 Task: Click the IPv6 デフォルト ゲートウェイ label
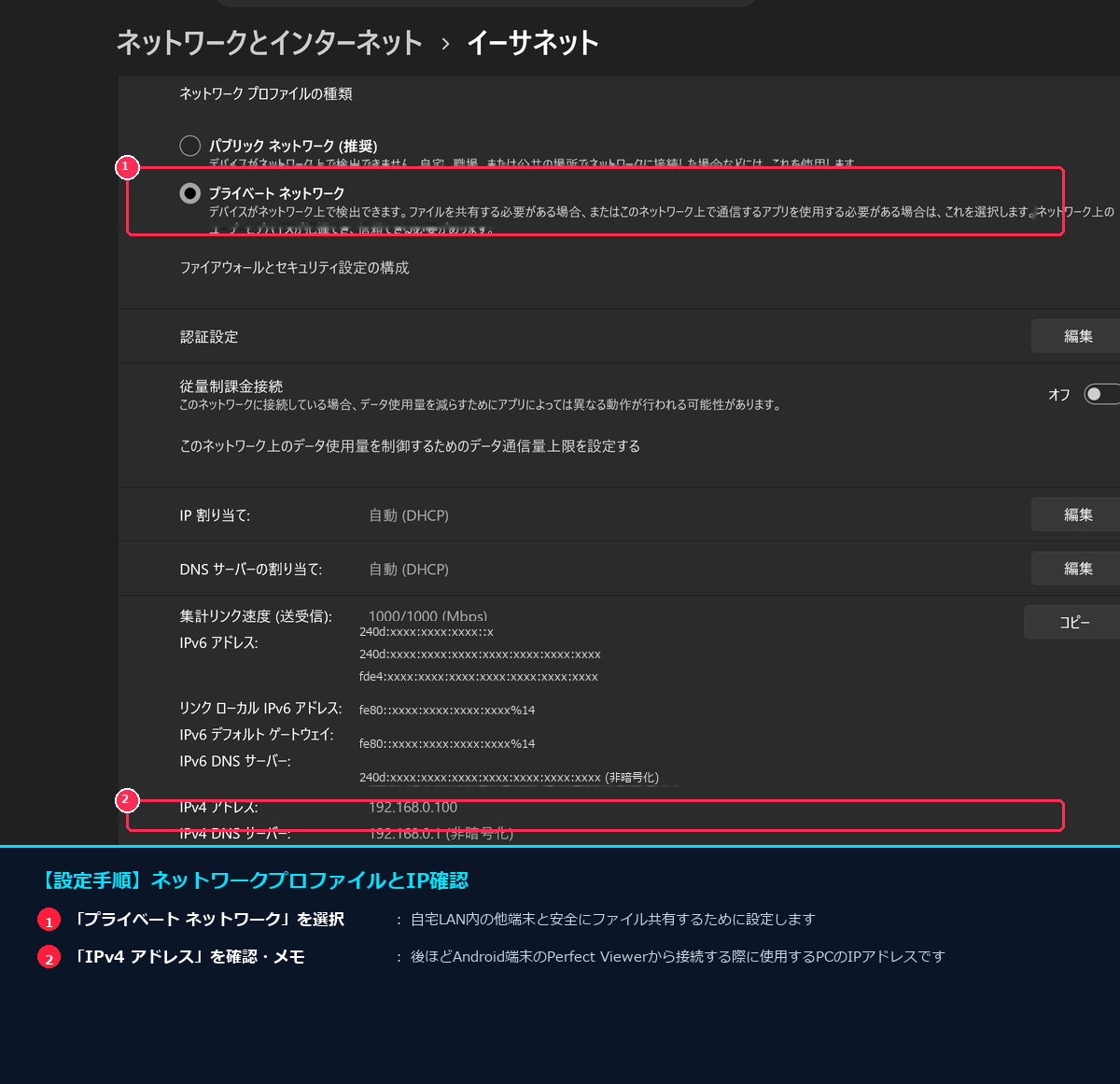(x=257, y=735)
